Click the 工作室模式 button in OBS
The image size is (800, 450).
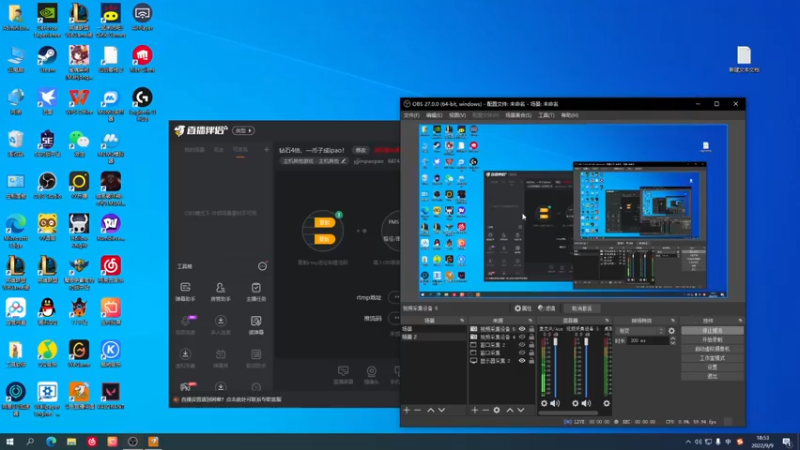712,358
